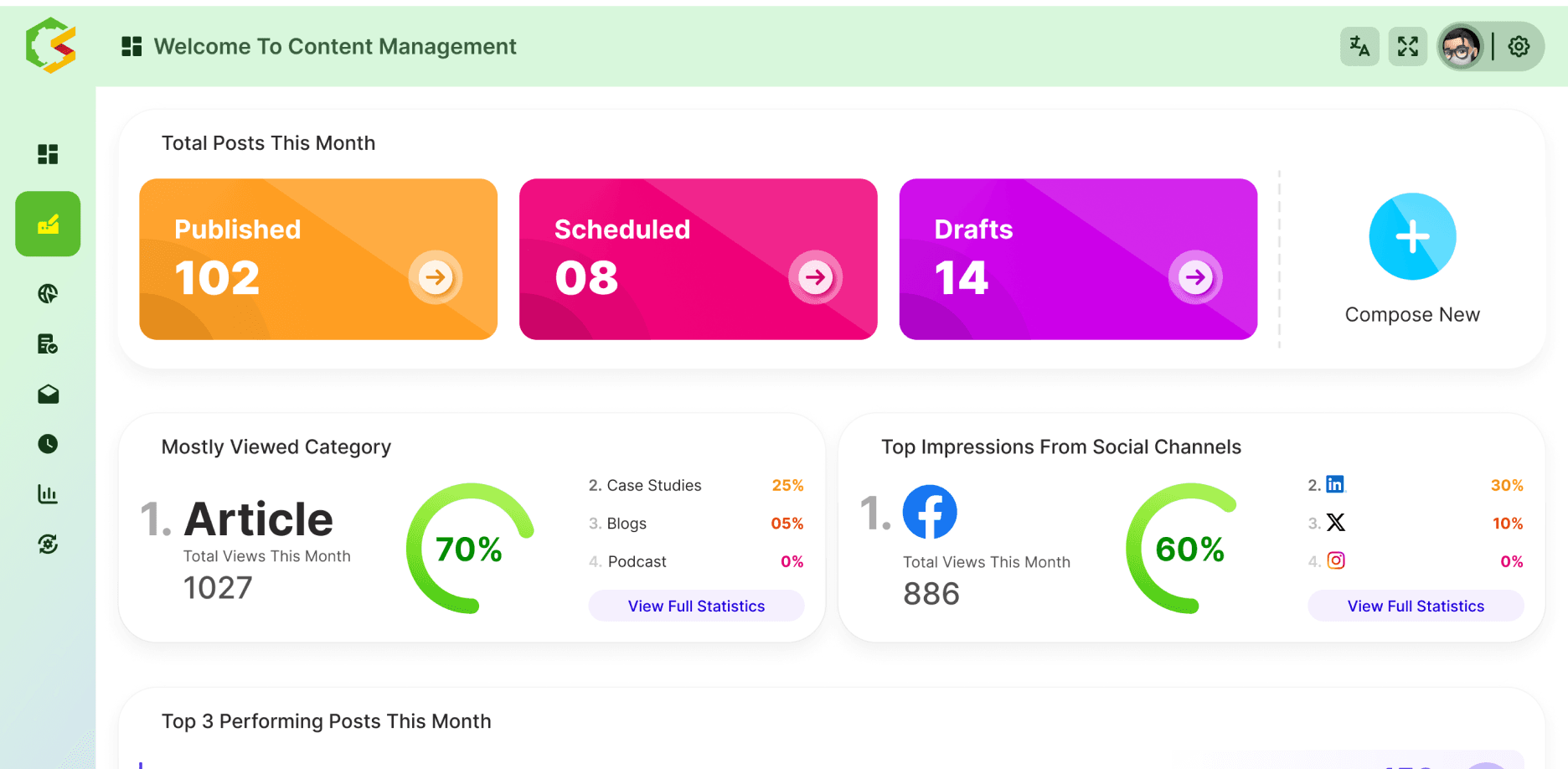Open the sync refresh sidebar icon
Image resolution: width=1568 pixels, height=769 pixels.
[x=48, y=544]
